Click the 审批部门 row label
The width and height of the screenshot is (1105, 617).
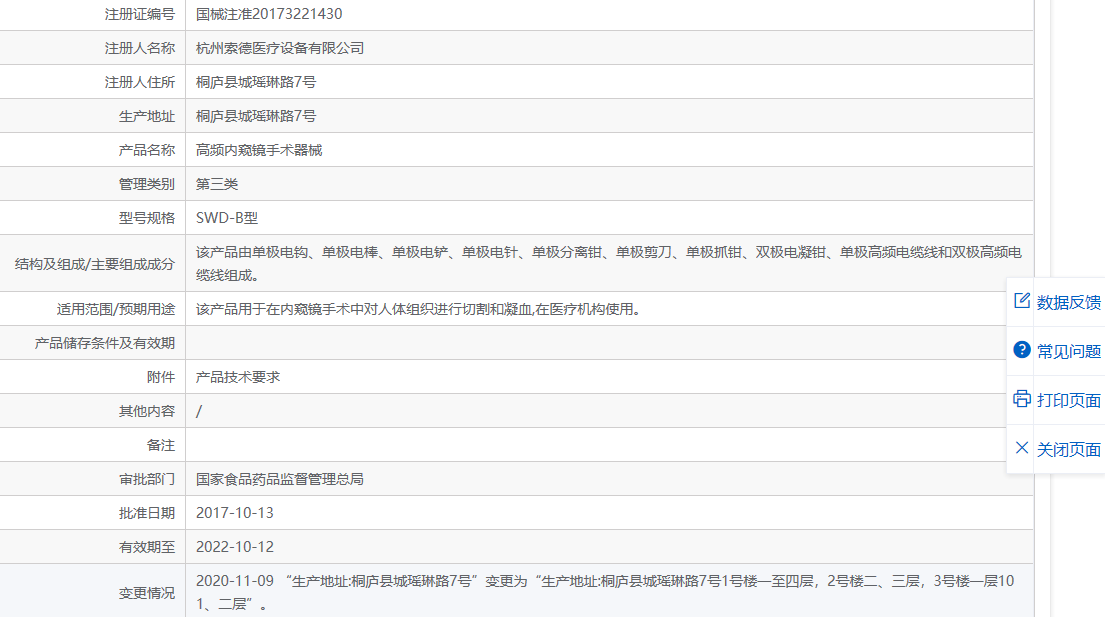coord(147,479)
